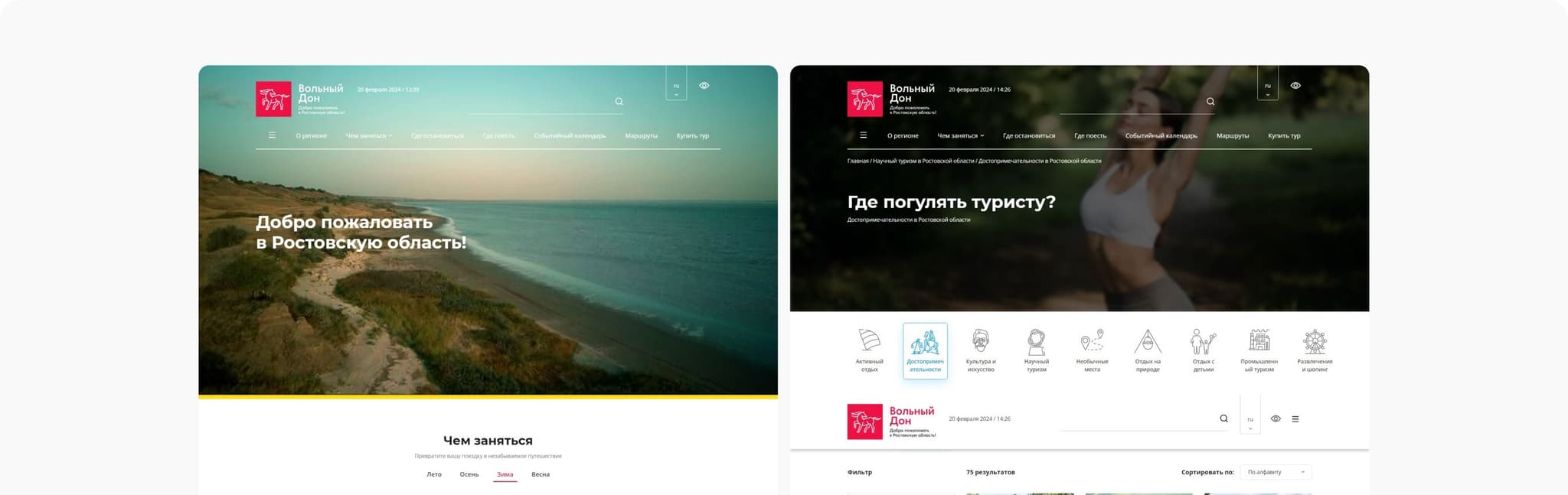The width and height of the screenshot is (1568, 495).
Task: Switch to the Лето season tab
Action: pyautogui.click(x=434, y=474)
